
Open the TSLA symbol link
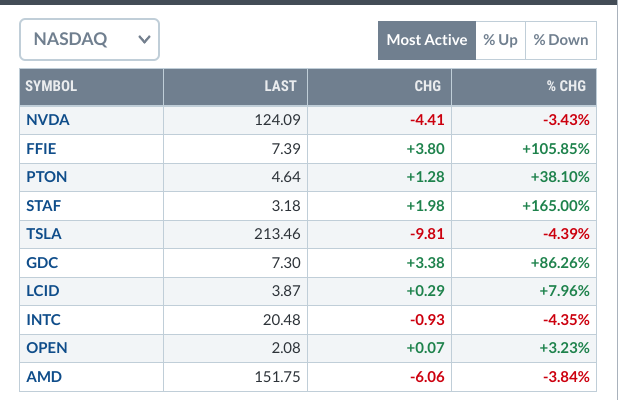tap(44, 234)
